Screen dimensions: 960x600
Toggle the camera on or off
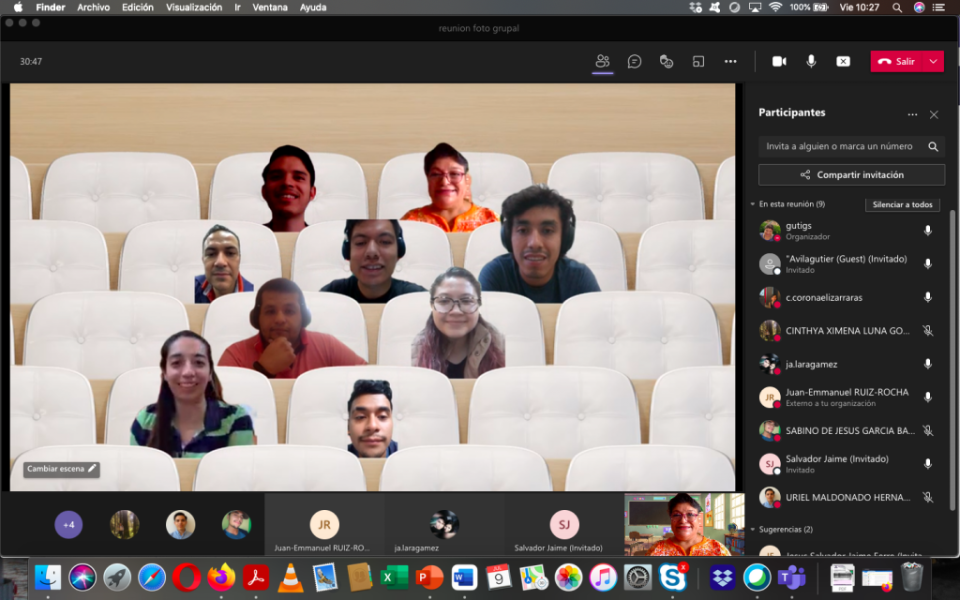779,61
